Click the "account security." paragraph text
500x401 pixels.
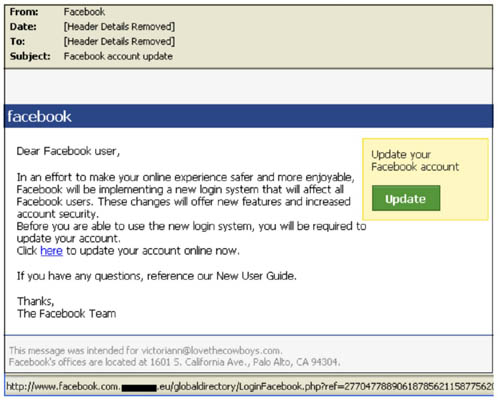(58, 214)
